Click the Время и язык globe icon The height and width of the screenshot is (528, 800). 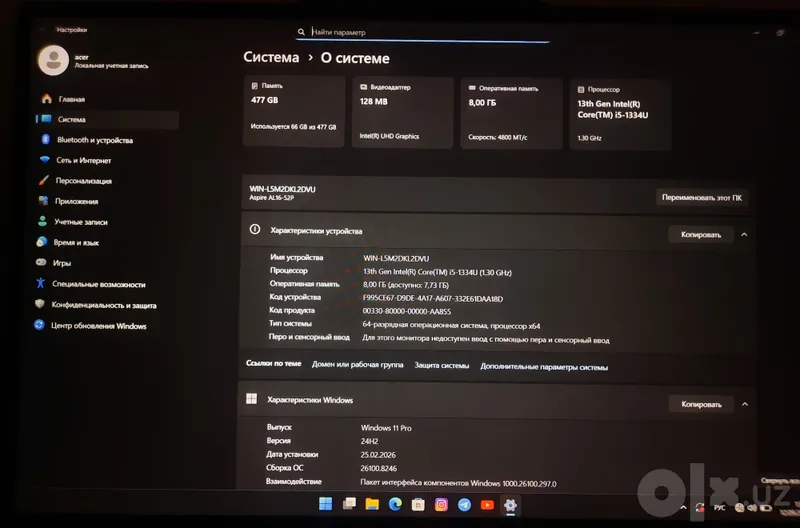pos(42,241)
